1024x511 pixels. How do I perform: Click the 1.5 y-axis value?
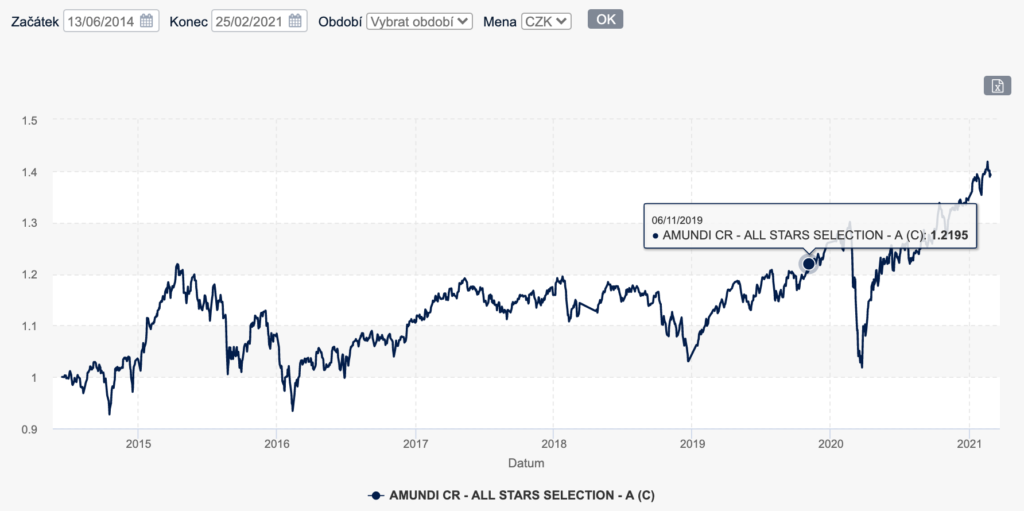click(x=31, y=120)
